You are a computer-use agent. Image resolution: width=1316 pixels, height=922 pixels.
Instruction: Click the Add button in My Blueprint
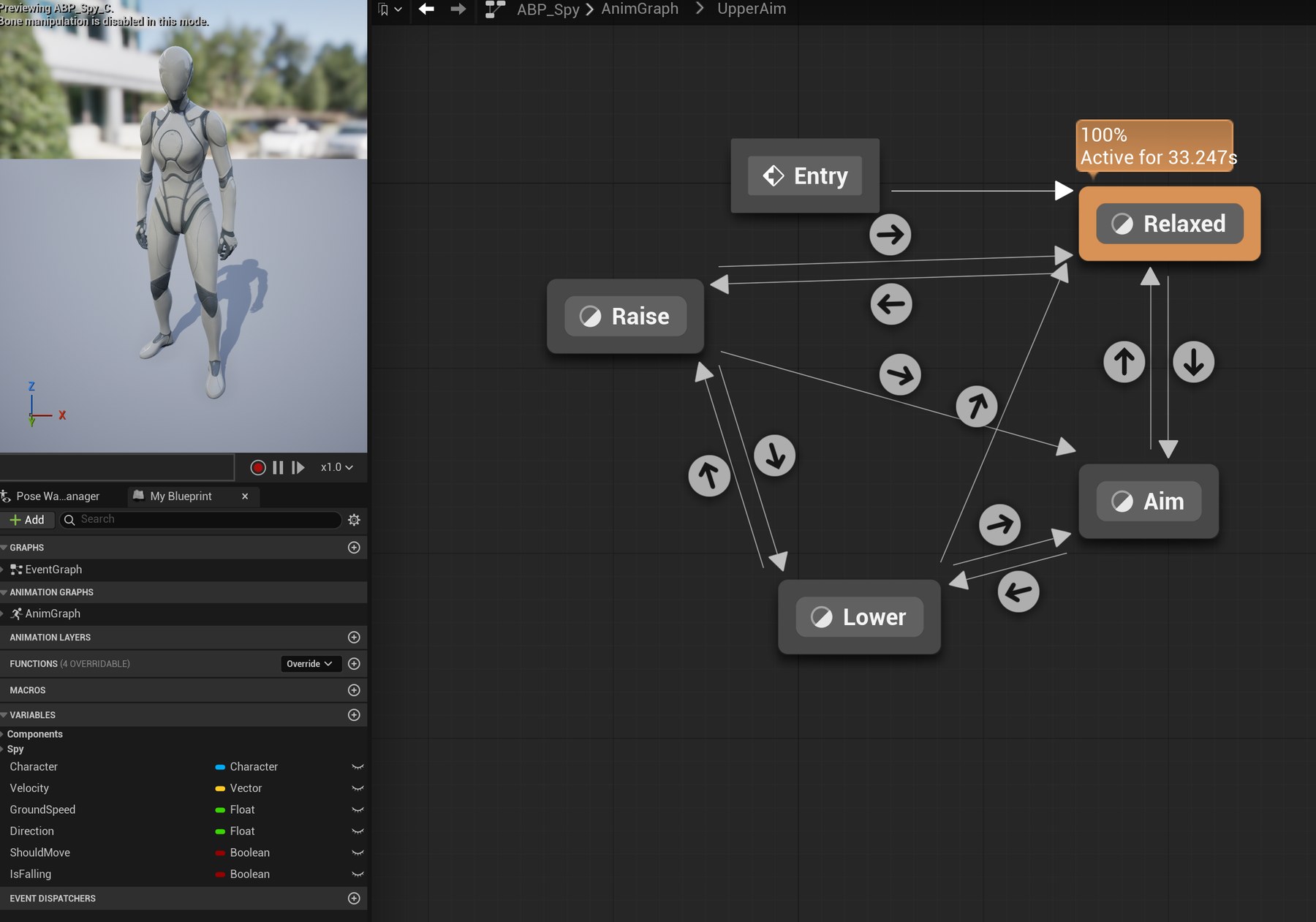click(x=27, y=520)
